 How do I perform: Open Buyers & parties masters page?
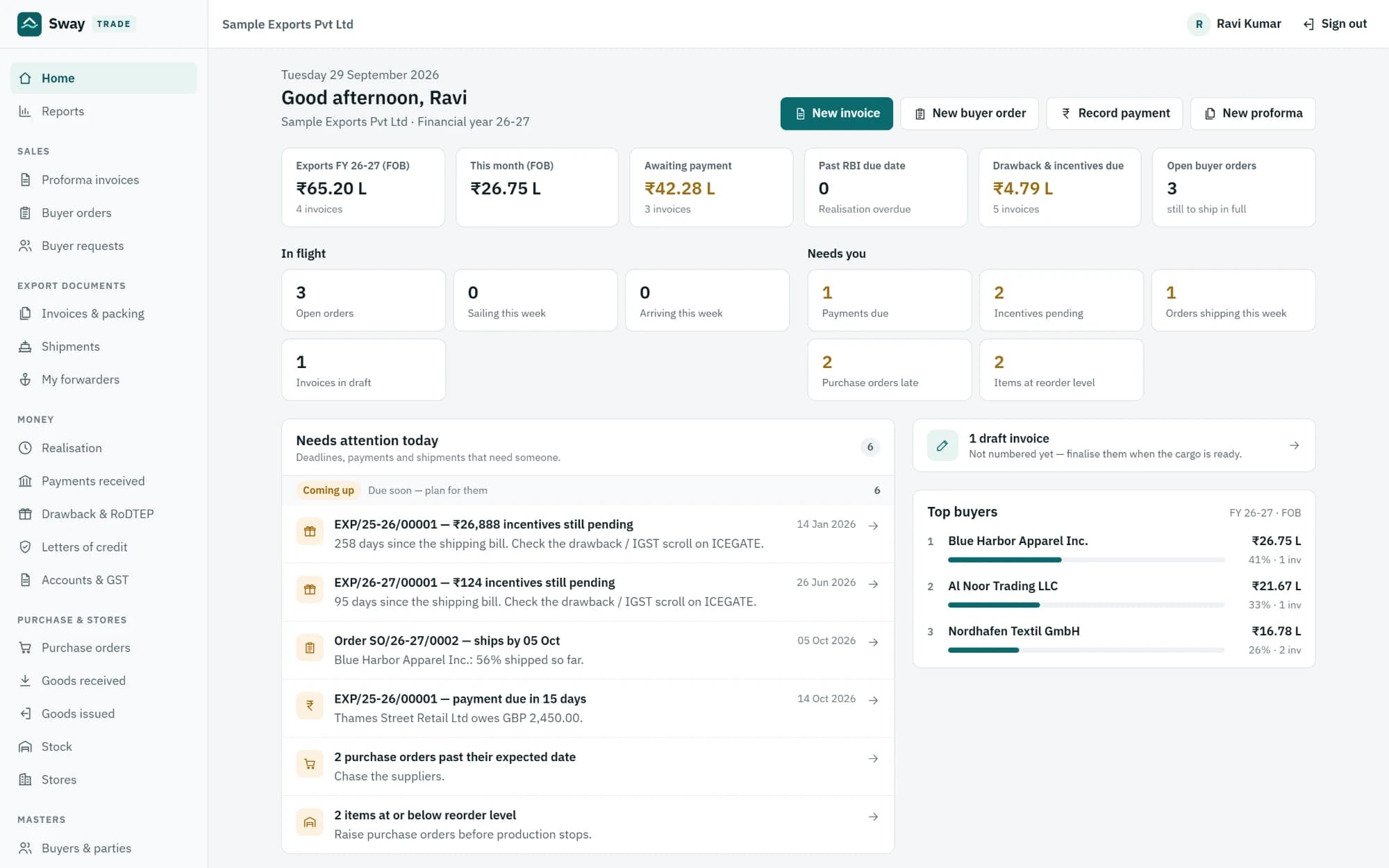point(103,848)
